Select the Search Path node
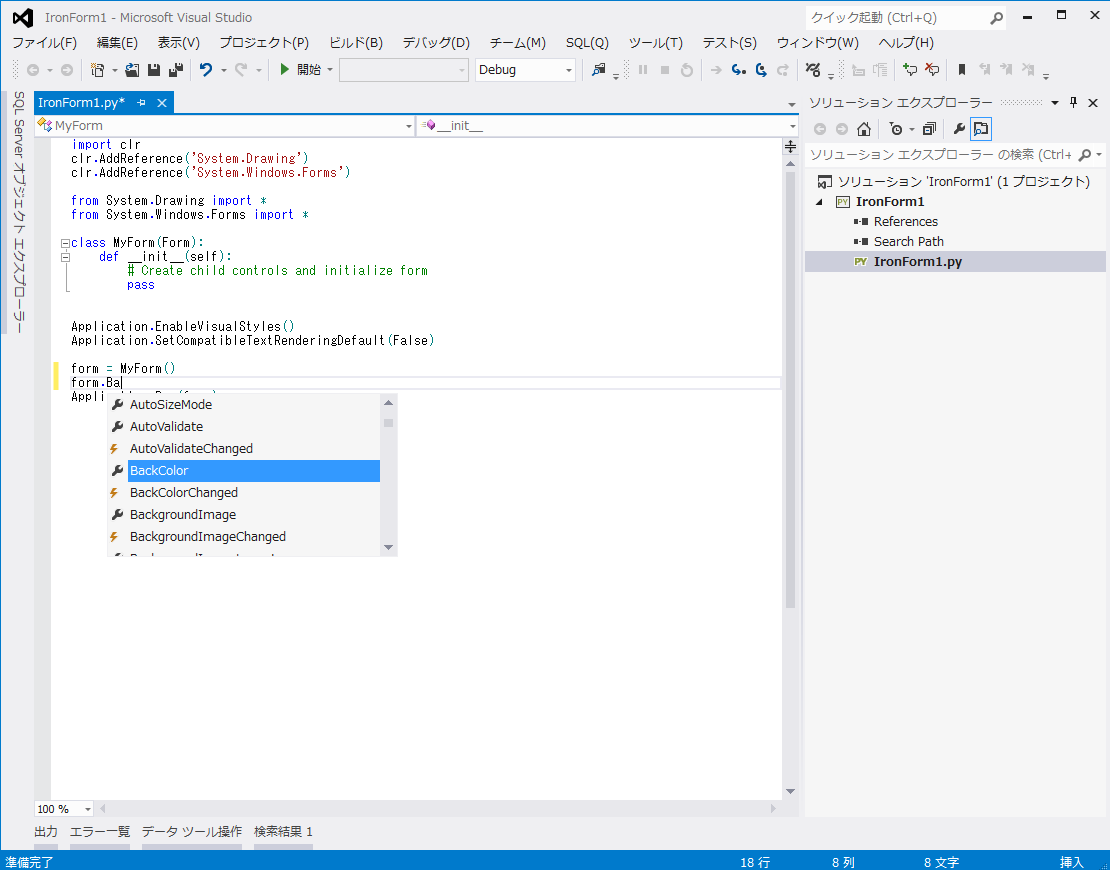 908,241
